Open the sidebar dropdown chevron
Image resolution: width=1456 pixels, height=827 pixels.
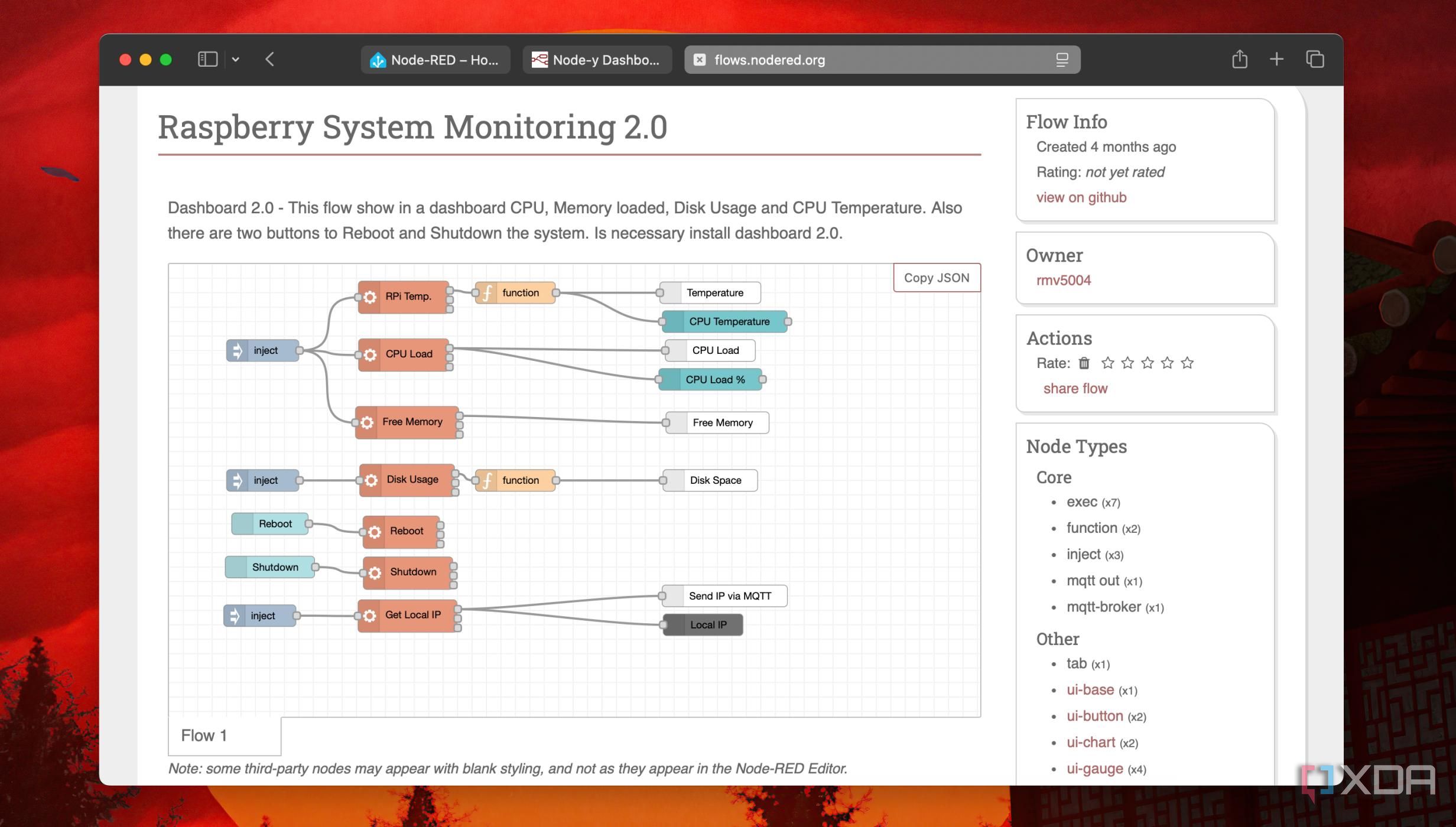coord(236,60)
